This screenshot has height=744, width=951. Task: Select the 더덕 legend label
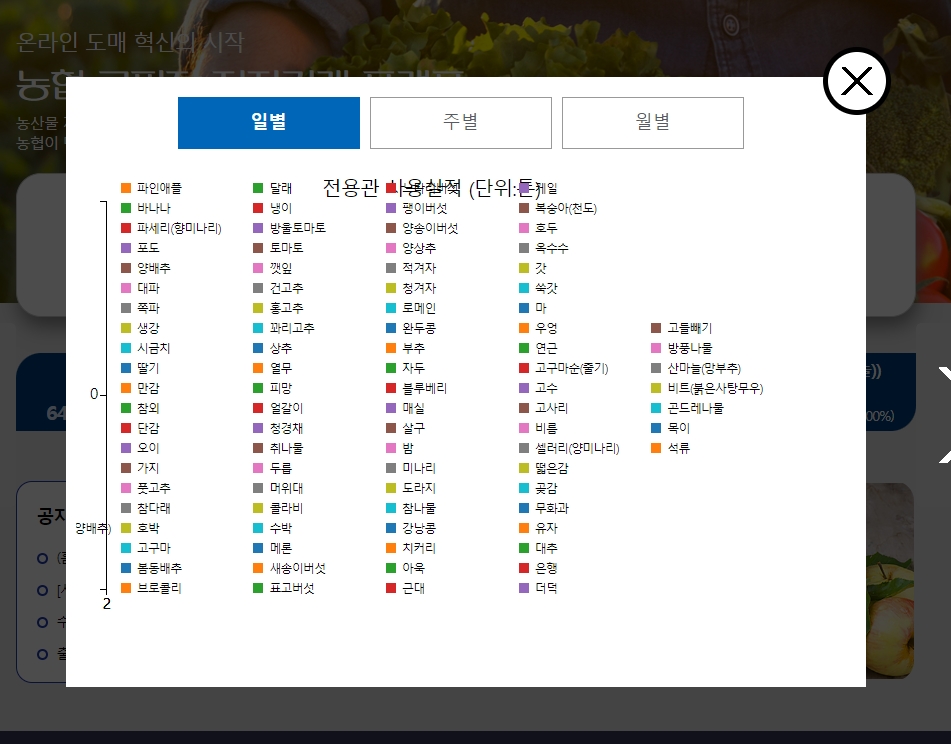point(546,588)
